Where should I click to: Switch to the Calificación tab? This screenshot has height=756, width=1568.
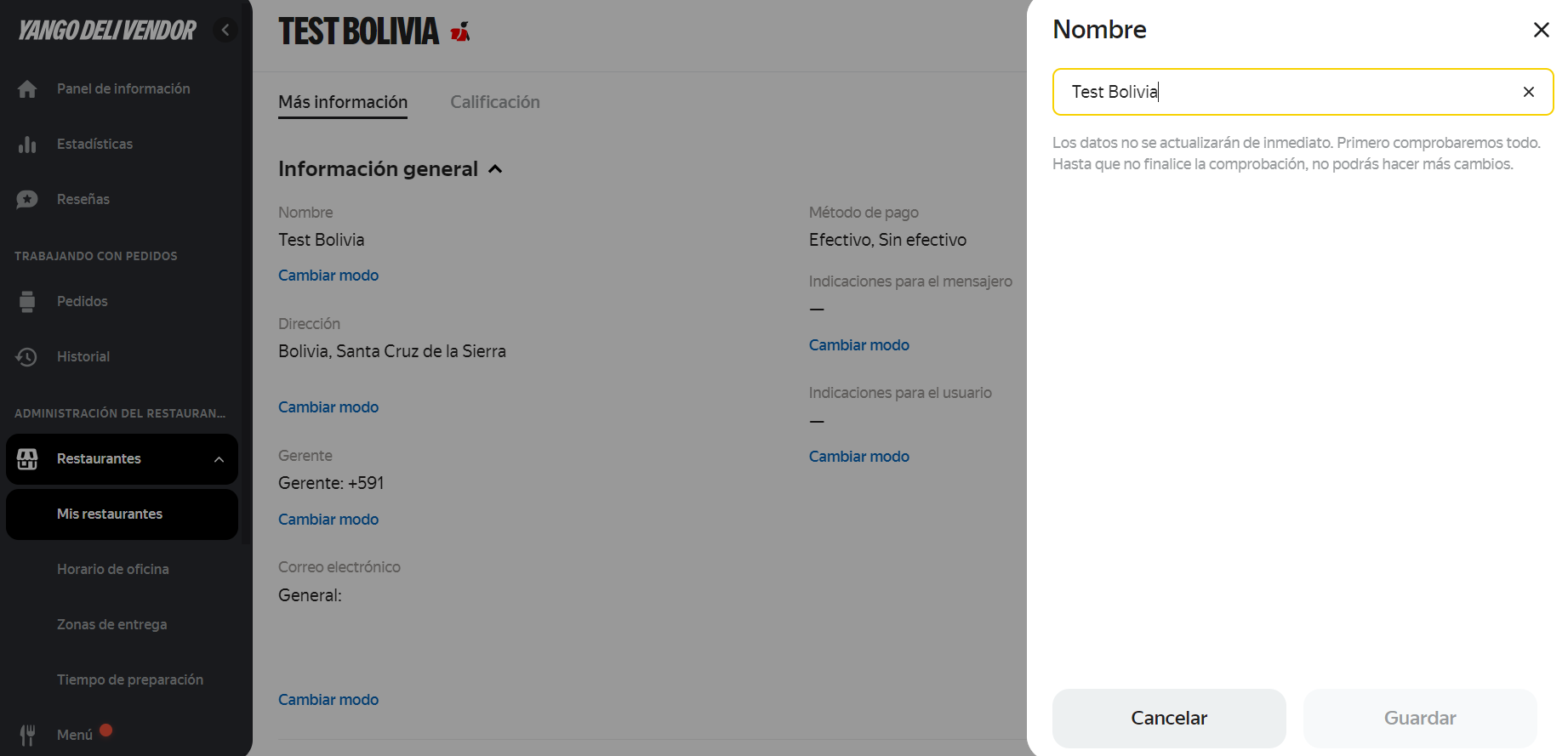[494, 102]
